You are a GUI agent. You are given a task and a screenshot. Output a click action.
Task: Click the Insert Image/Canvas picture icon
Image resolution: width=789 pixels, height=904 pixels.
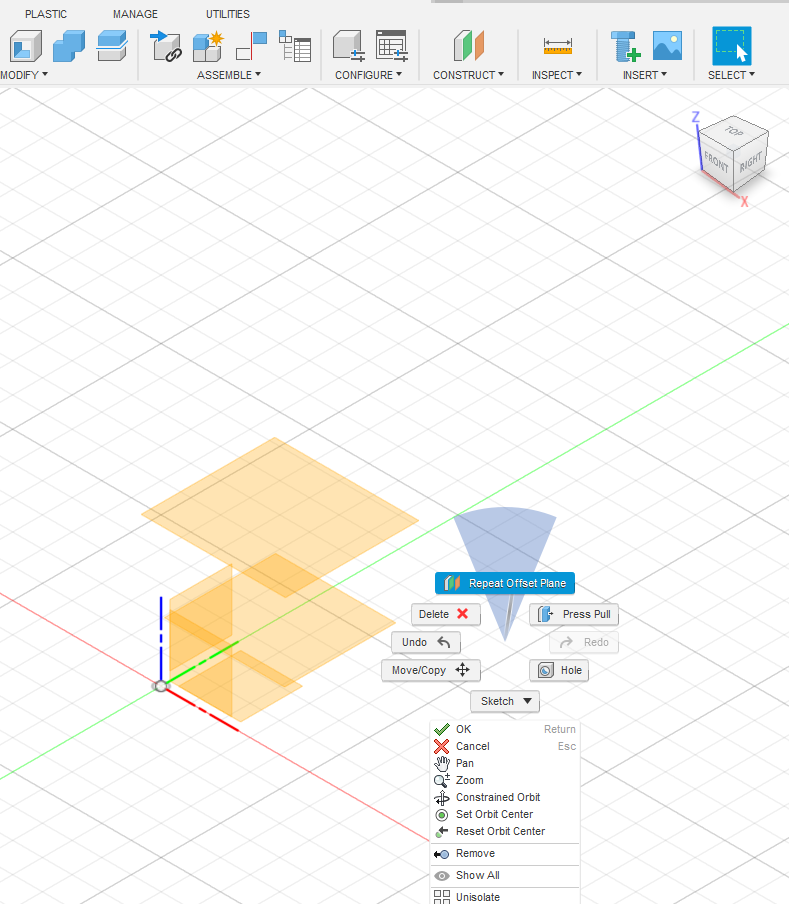pos(667,46)
